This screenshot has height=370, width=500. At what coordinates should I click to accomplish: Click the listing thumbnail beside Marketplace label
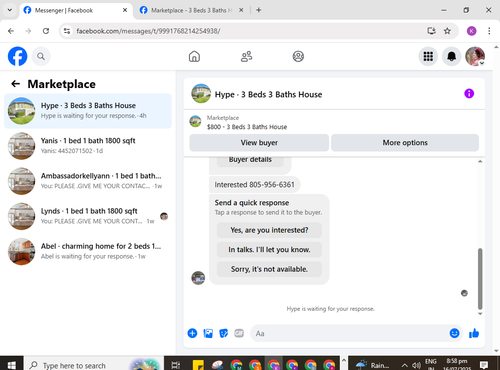coord(195,121)
